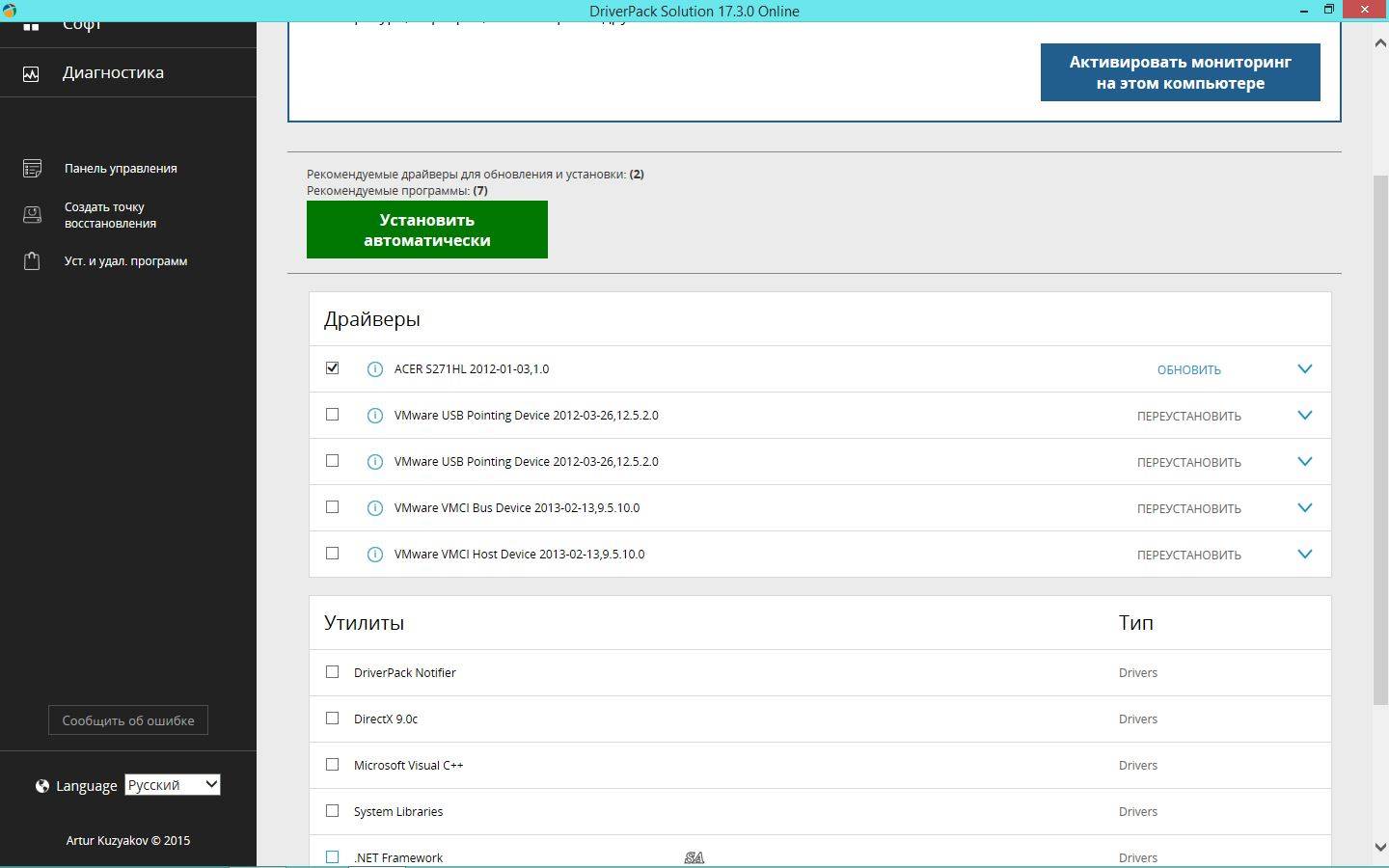Click the scrollbar down arrow
Image resolution: width=1389 pixels, height=868 pixels.
[x=1380, y=847]
